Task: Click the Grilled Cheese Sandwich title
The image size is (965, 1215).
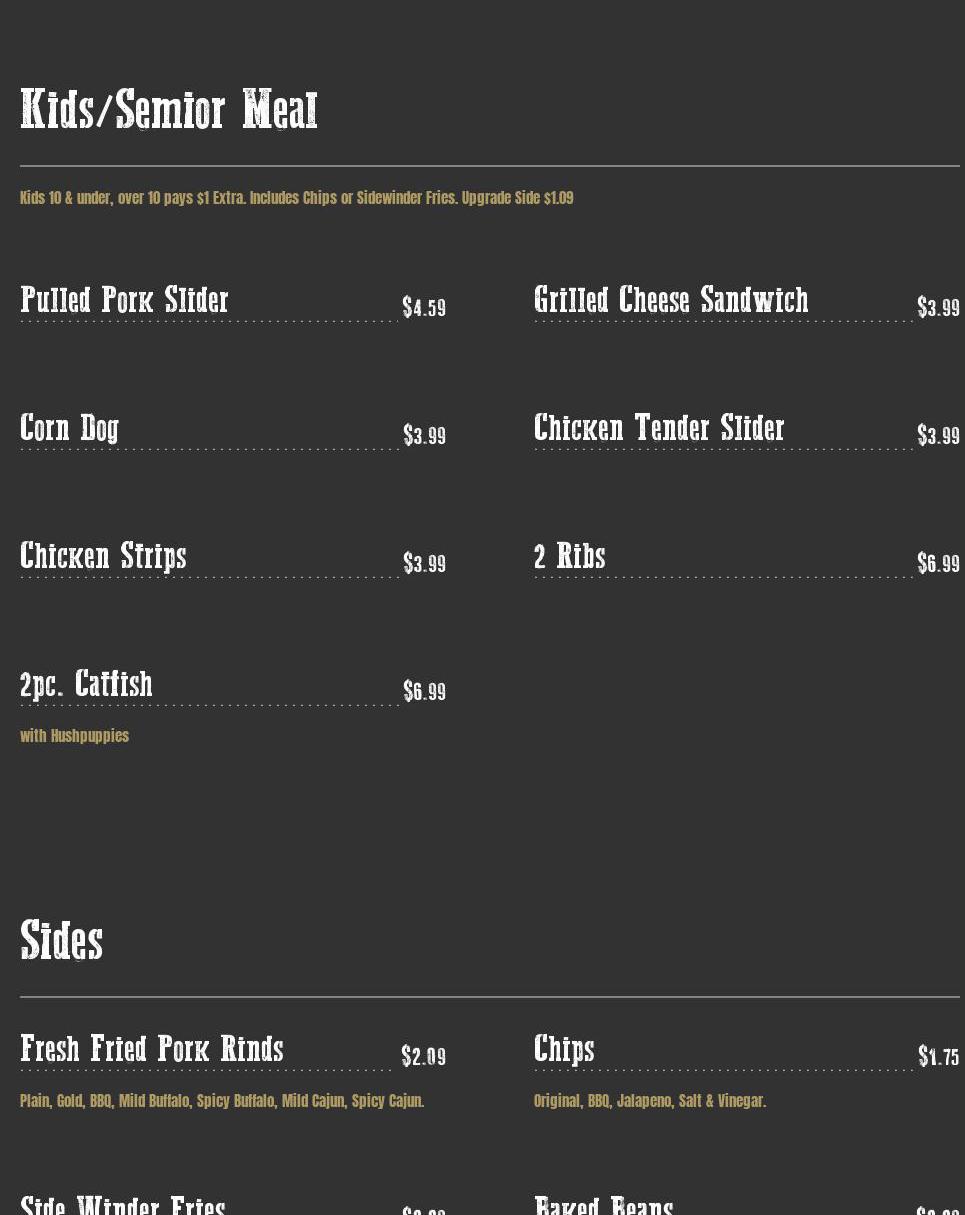Action: point(671,300)
